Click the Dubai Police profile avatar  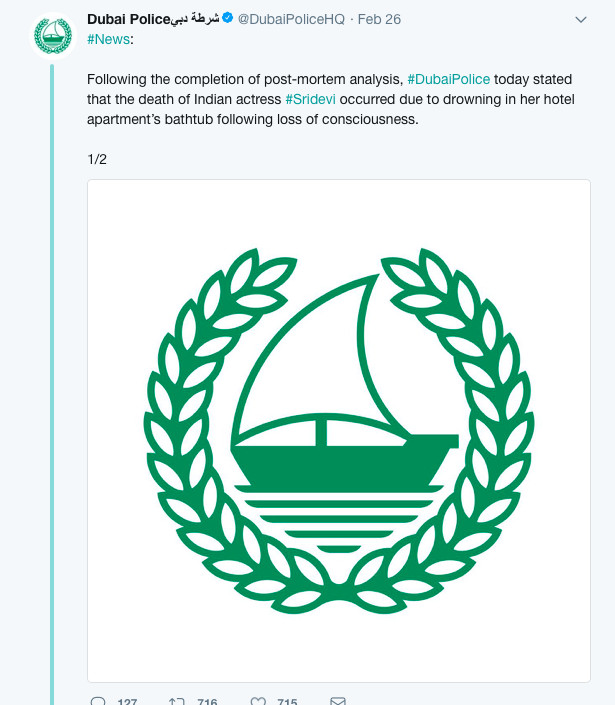(53, 36)
